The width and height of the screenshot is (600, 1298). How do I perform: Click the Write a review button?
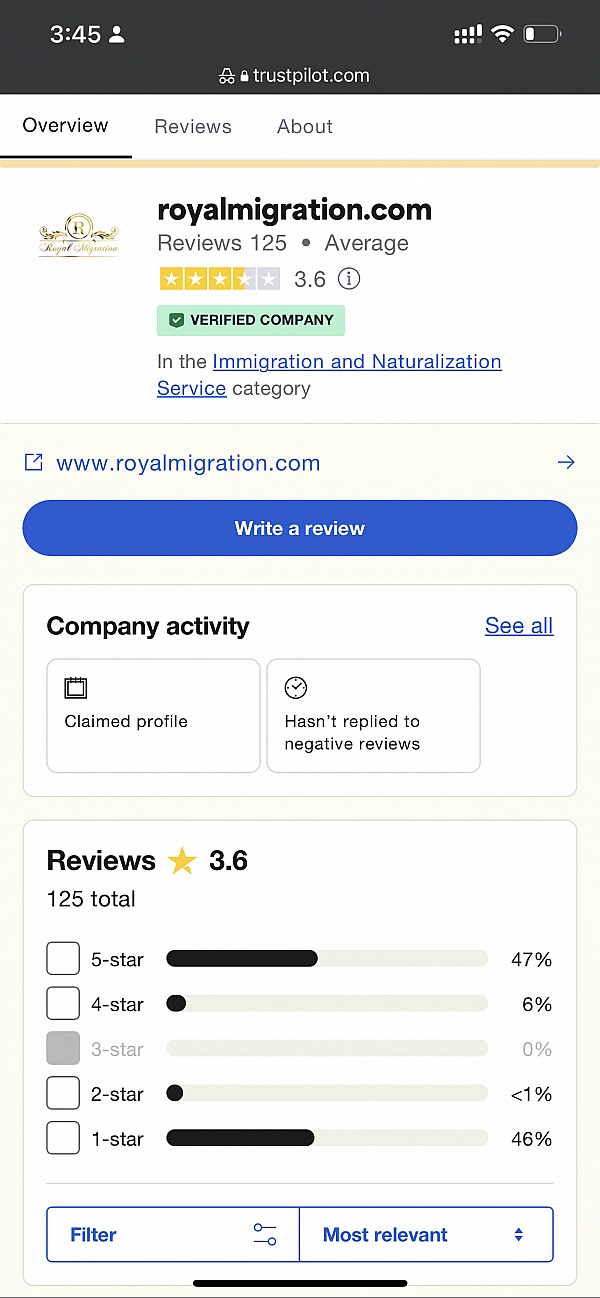300,528
